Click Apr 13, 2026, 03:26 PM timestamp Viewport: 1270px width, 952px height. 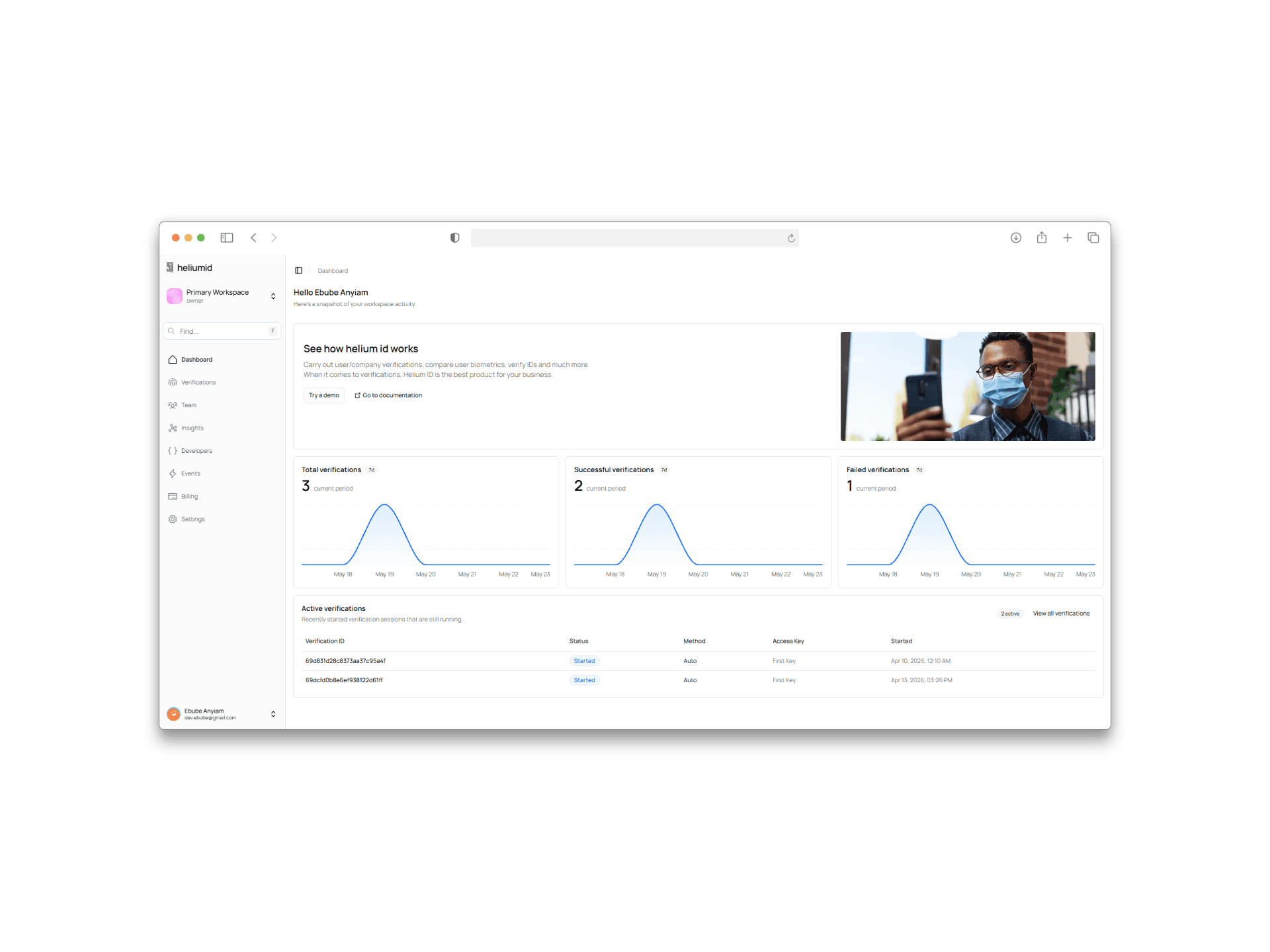921,680
